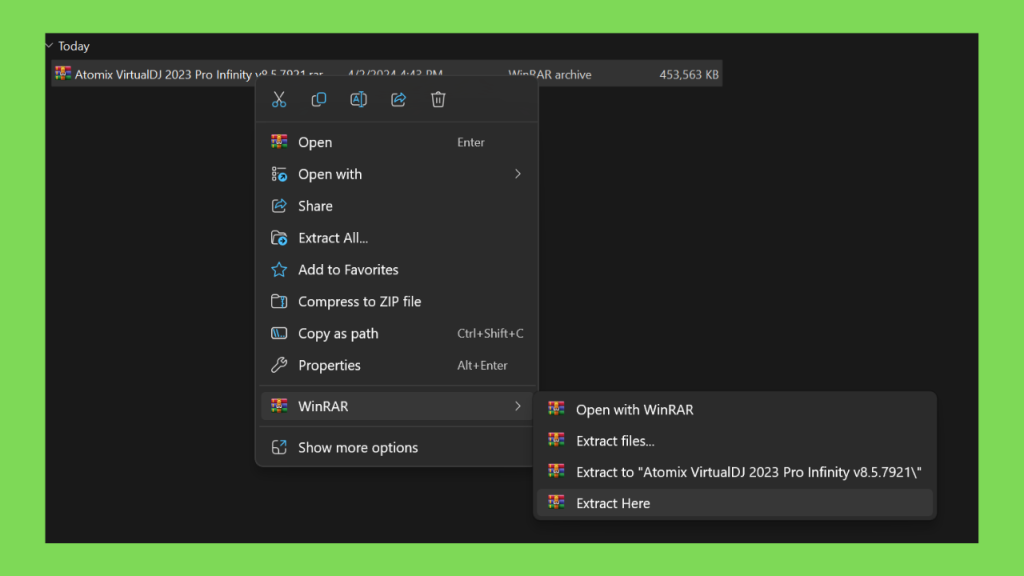The height and width of the screenshot is (576, 1024).
Task: Open Properties from context menu
Action: click(x=396, y=365)
